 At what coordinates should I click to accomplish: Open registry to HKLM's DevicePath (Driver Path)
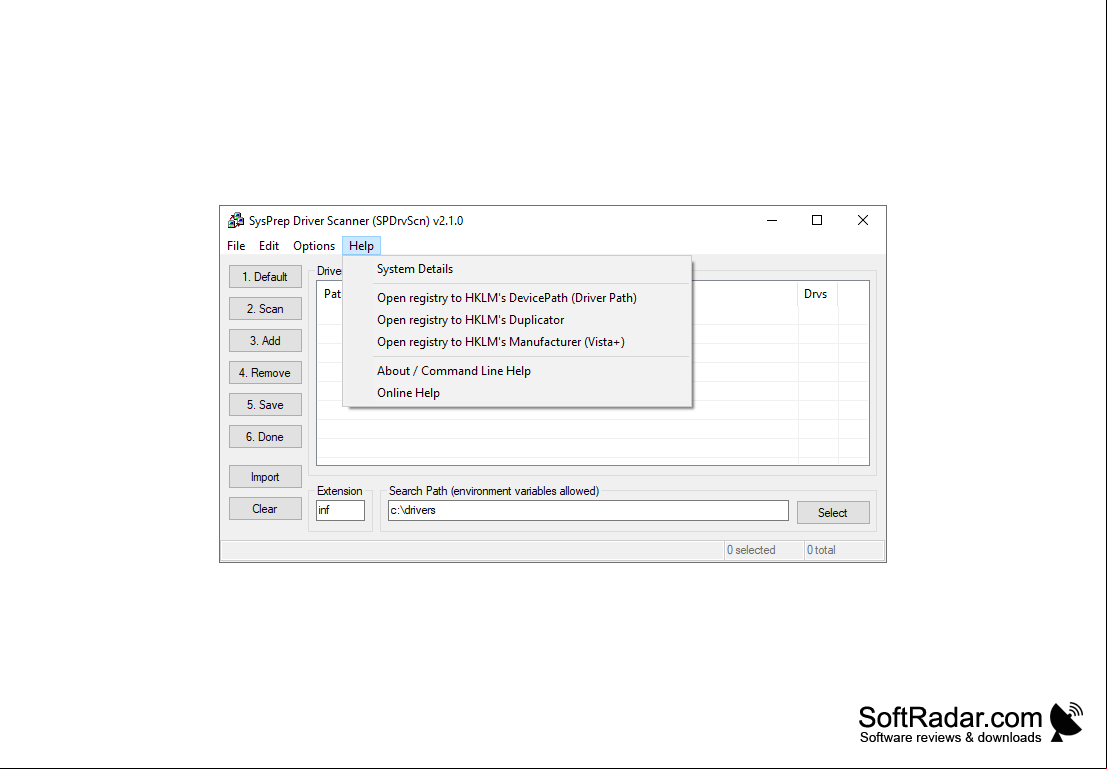tap(517, 298)
